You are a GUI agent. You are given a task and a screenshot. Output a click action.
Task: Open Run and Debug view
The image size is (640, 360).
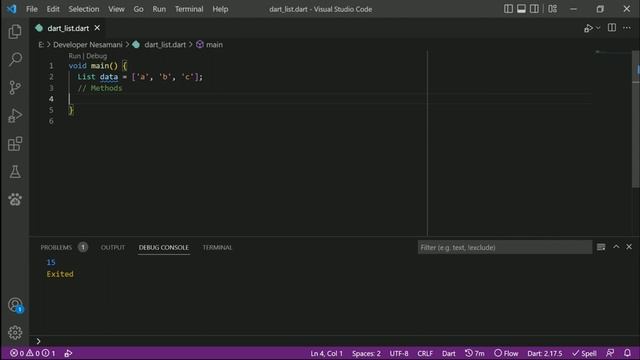[15, 116]
